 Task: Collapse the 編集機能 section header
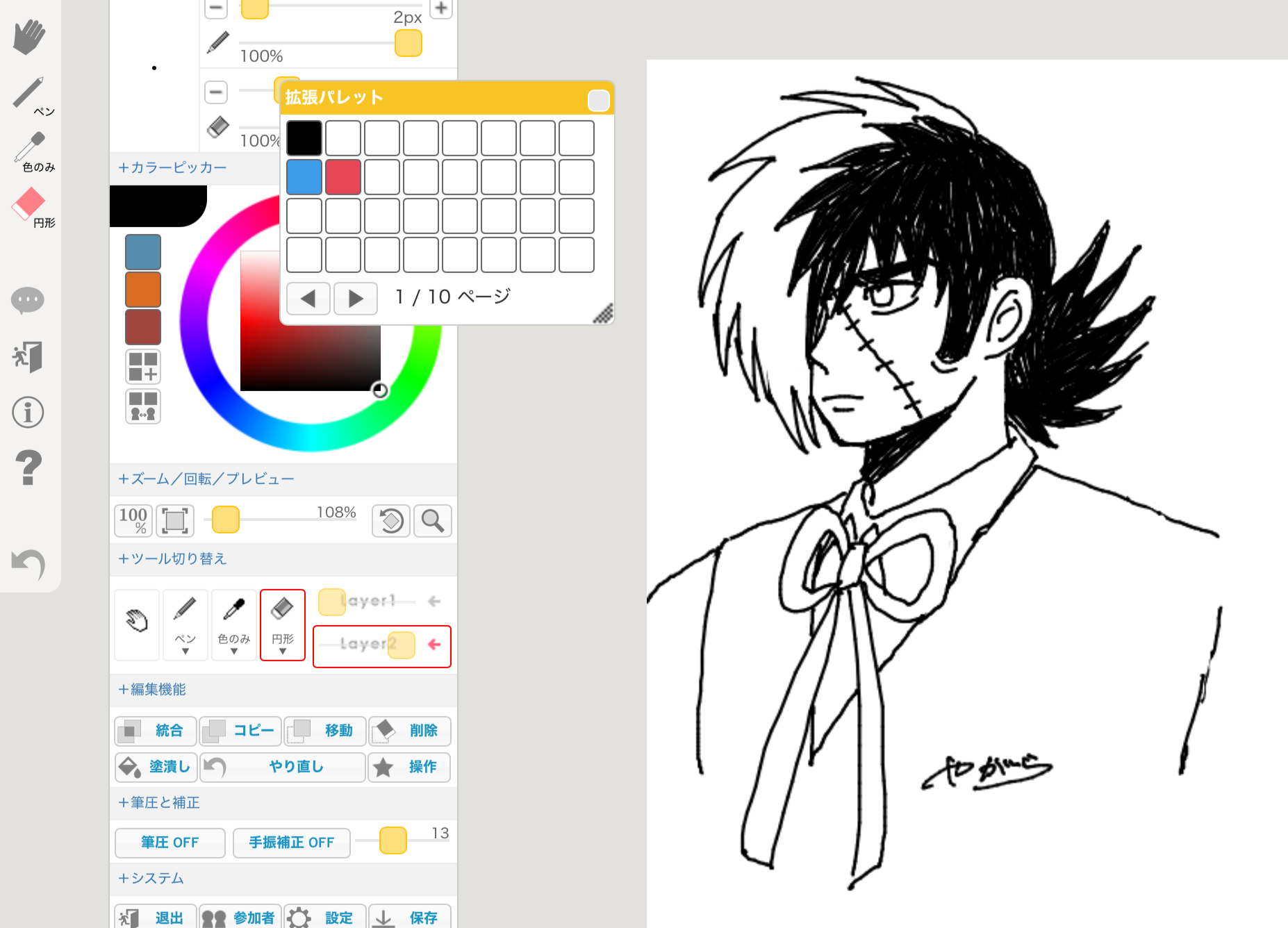pyautogui.click(x=152, y=689)
